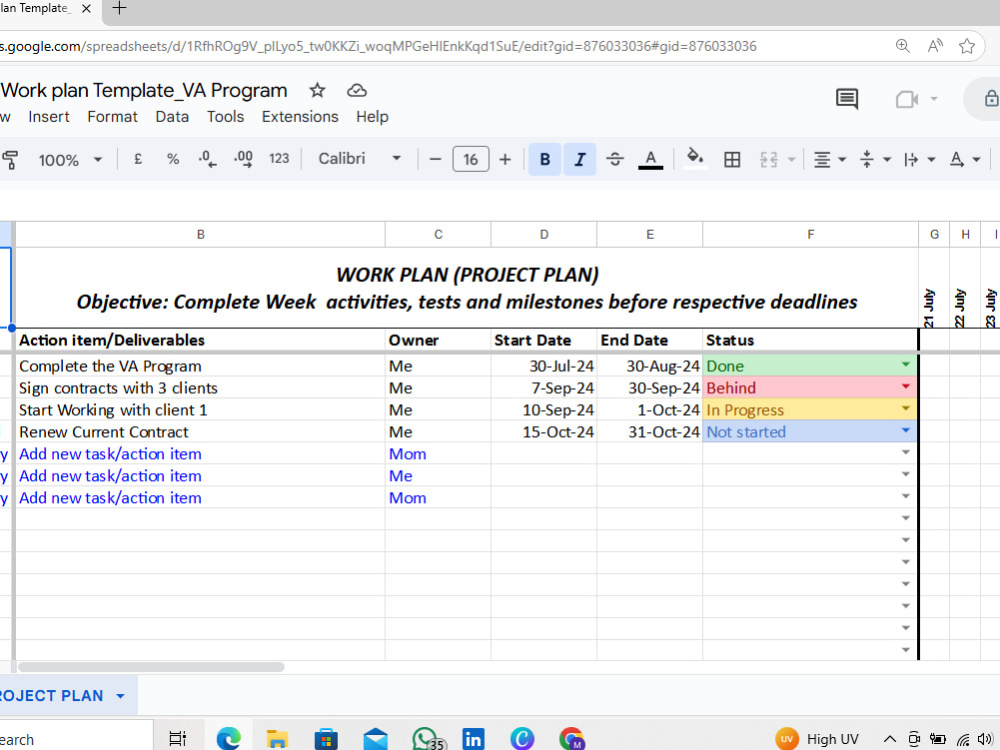Add page to favorites star
The height and width of the screenshot is (750, 1000).
967,46
